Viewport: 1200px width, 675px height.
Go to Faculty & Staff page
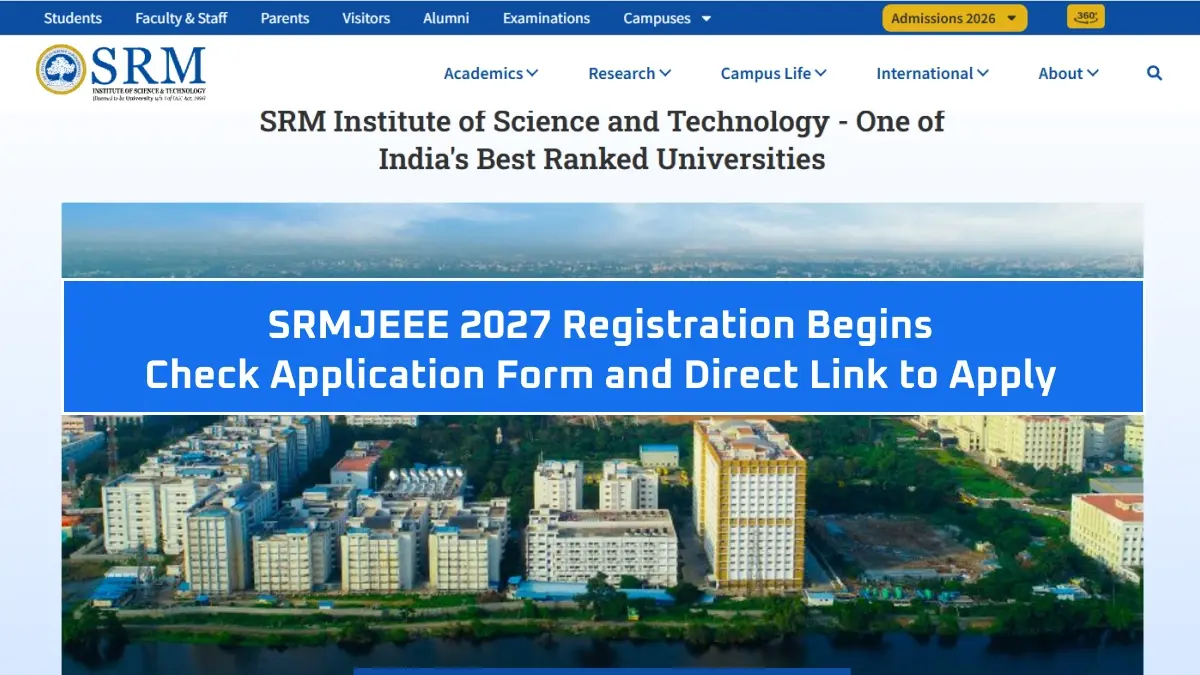click(x=181, y=18)
